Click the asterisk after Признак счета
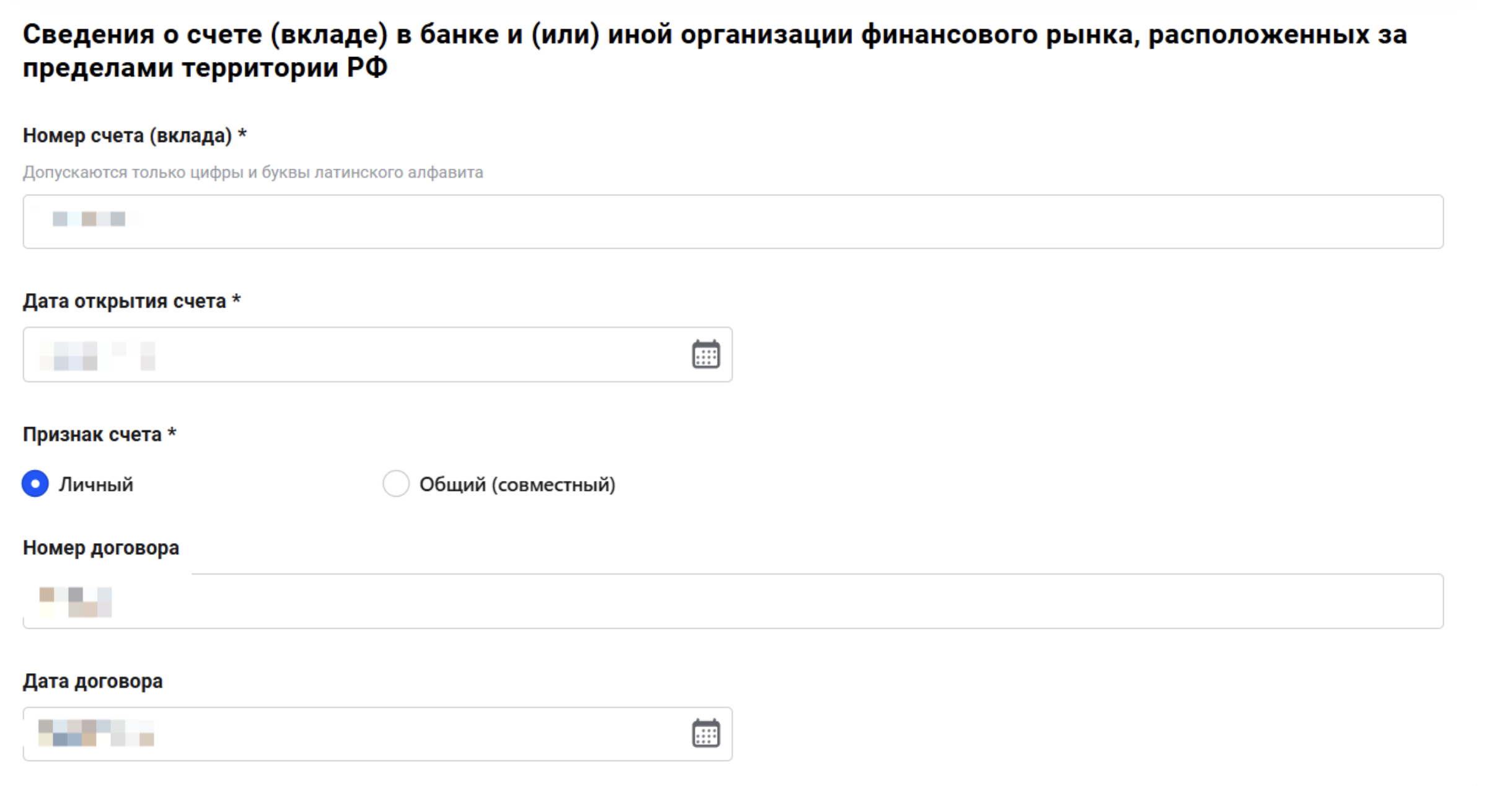The width and height of the screenshot is (1512, 786). [172, 433]
